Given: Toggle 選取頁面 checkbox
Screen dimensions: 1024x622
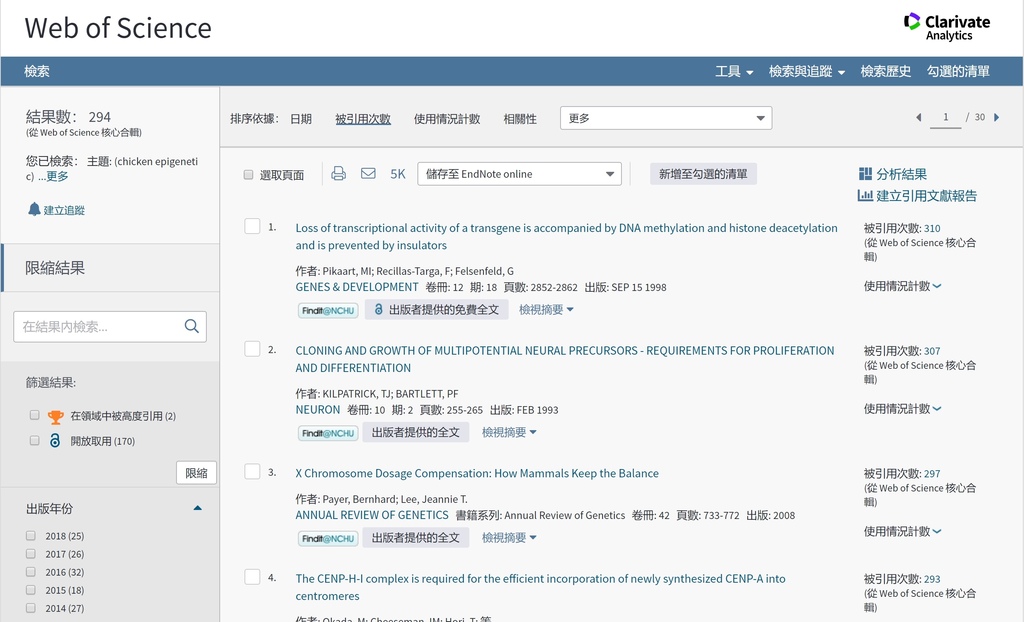Looking at the screenshot, I should click(248, 174).
